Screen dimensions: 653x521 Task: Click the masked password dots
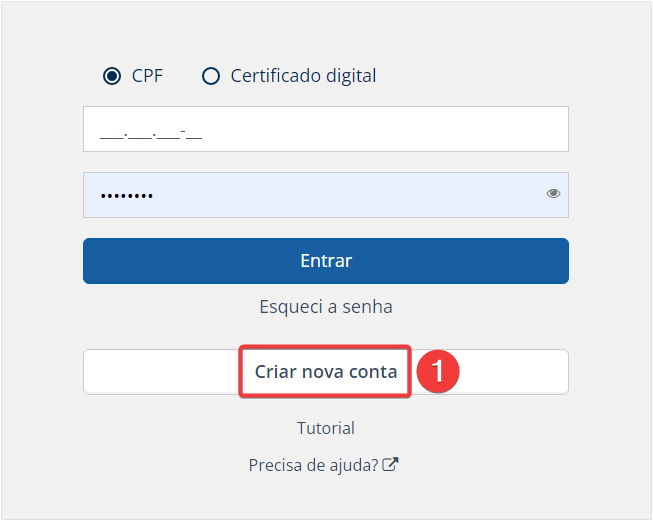pyautogui.click(x=127, y=195)
